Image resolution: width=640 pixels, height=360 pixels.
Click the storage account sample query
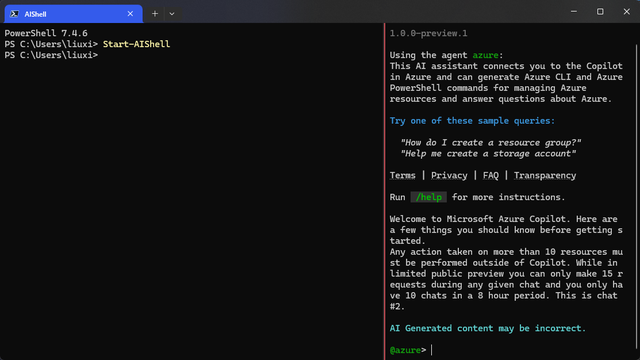click(x=488, y=154)
